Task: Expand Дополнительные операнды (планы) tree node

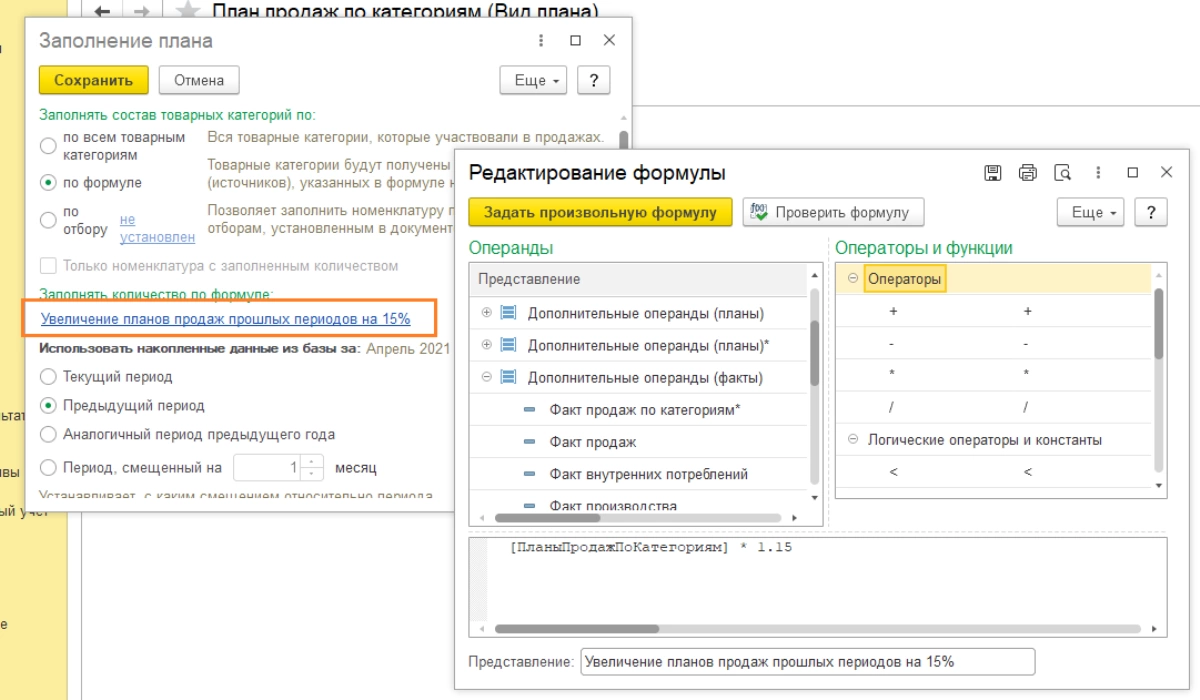Action: coord(487,313)
